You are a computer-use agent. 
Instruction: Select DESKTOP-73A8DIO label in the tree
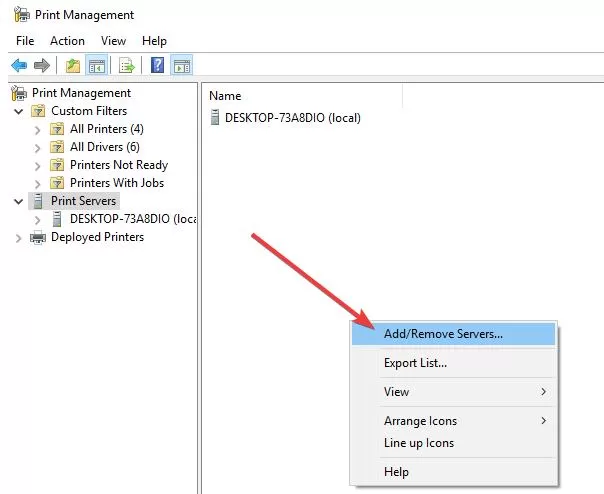point(133,219)
